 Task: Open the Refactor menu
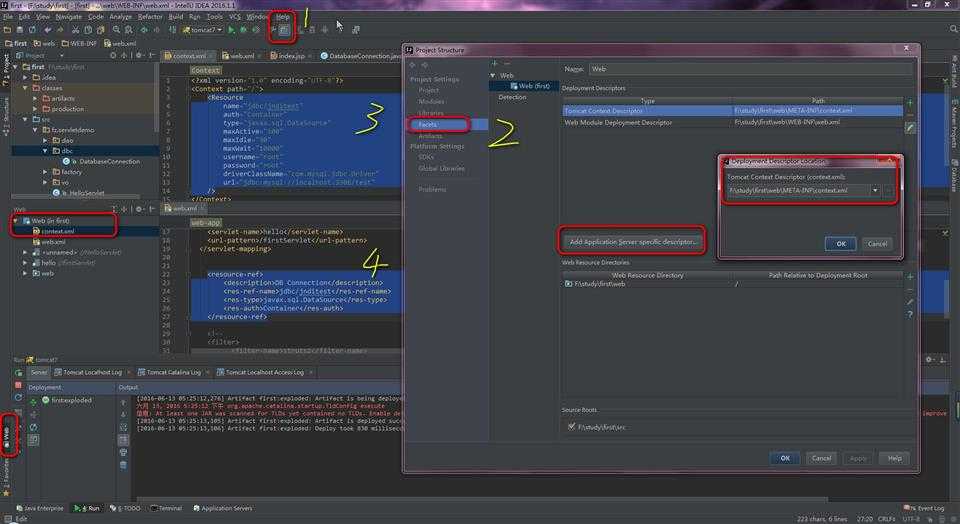click(150, 17)
